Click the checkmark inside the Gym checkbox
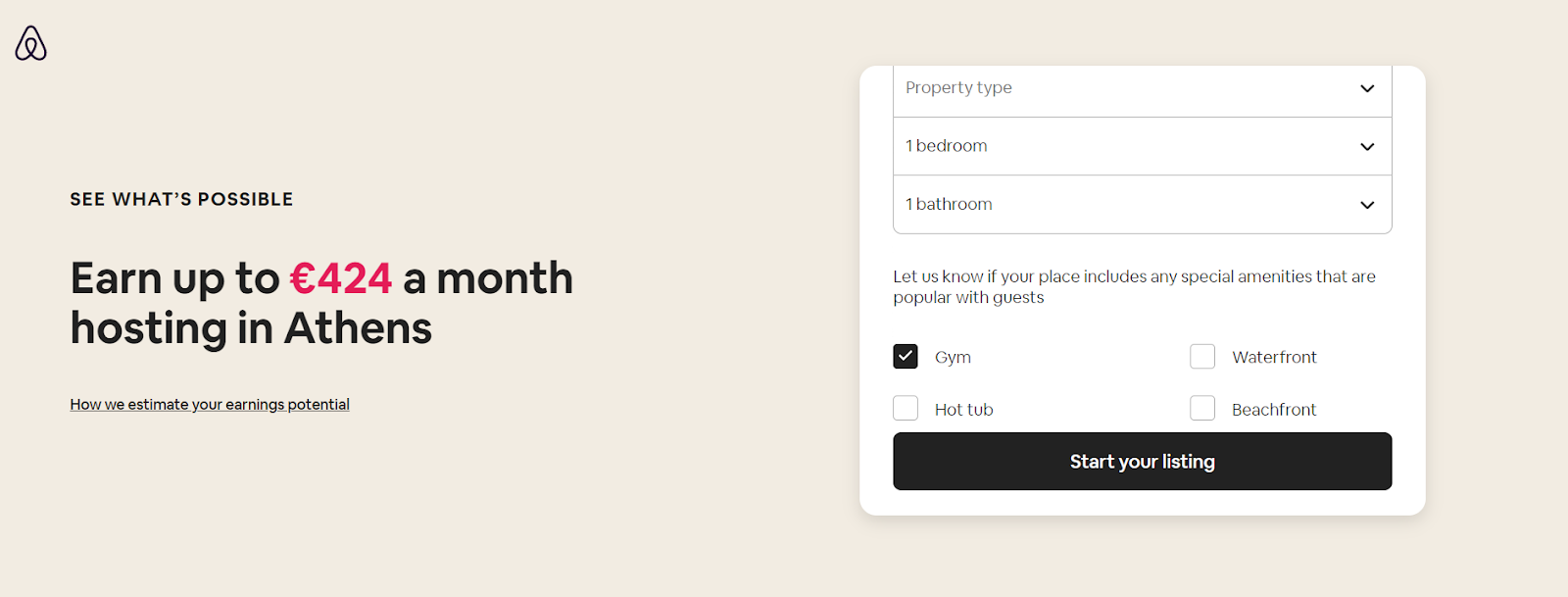Viewport: 1568px width, 597px height. [905, 356]
